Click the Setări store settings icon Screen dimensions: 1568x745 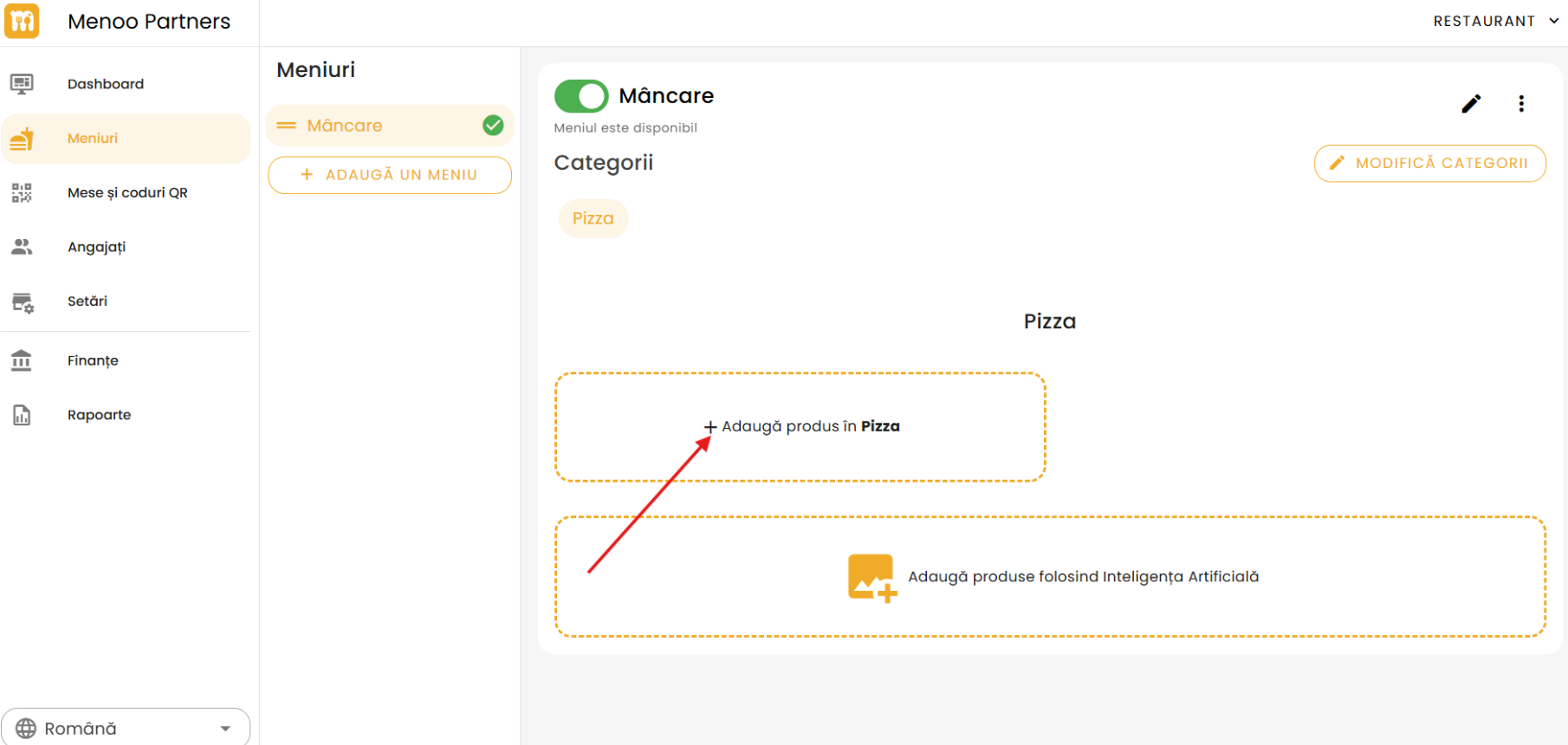click(23, 302)
